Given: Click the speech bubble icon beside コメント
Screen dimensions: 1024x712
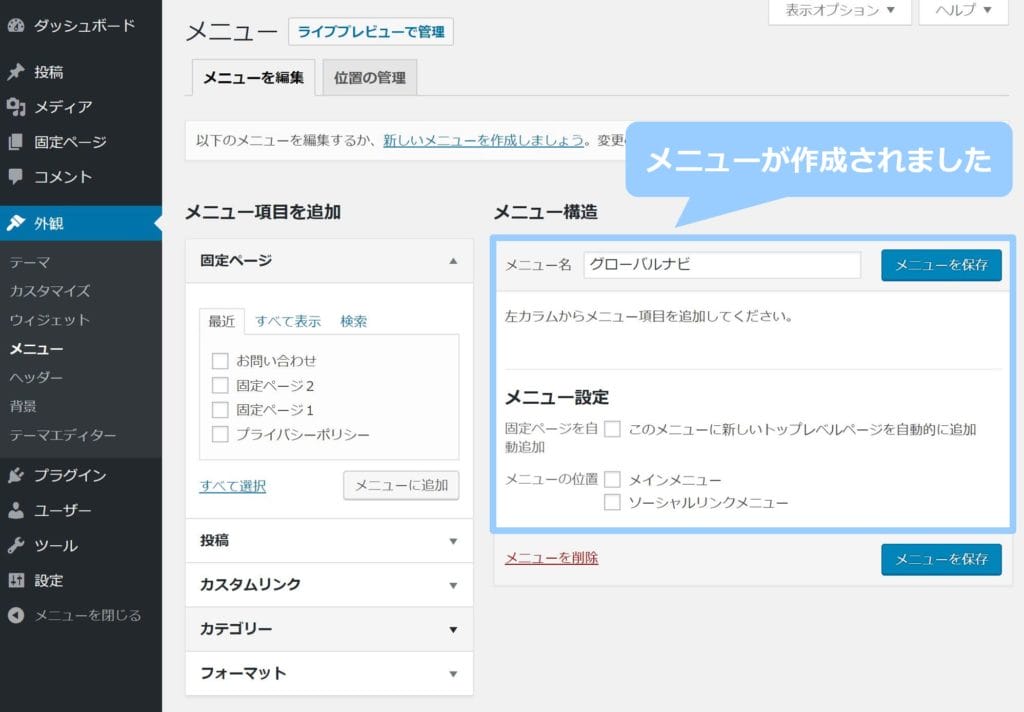Looking at the screenshot, I should click(x=16, y=176).
